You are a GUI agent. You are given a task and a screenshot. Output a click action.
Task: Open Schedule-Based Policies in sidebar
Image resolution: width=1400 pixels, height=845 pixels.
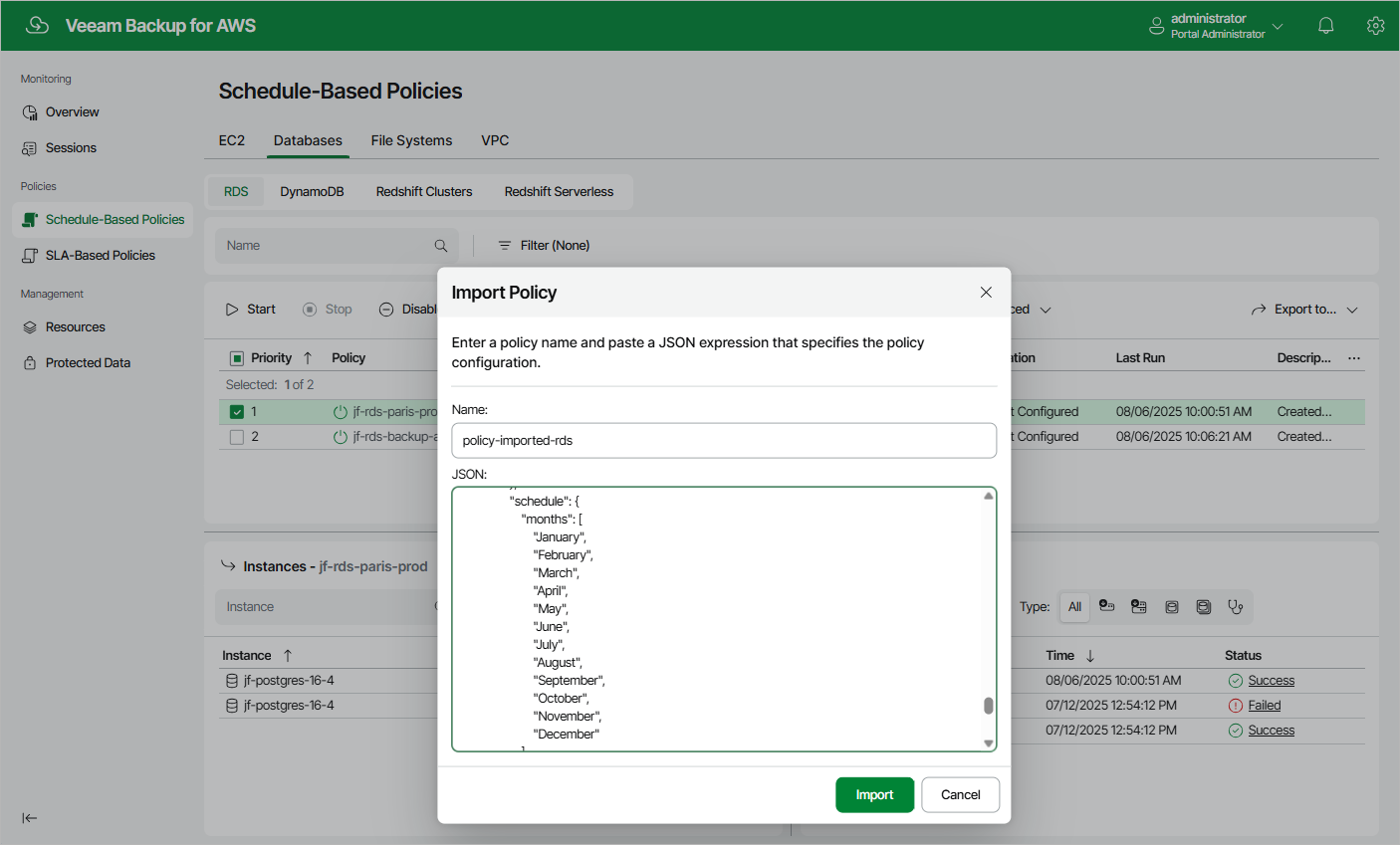click(103, 220)
